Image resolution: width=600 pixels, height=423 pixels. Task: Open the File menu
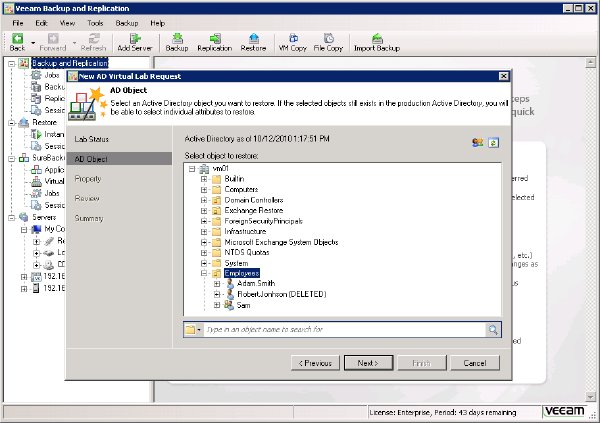coord(18,23)
